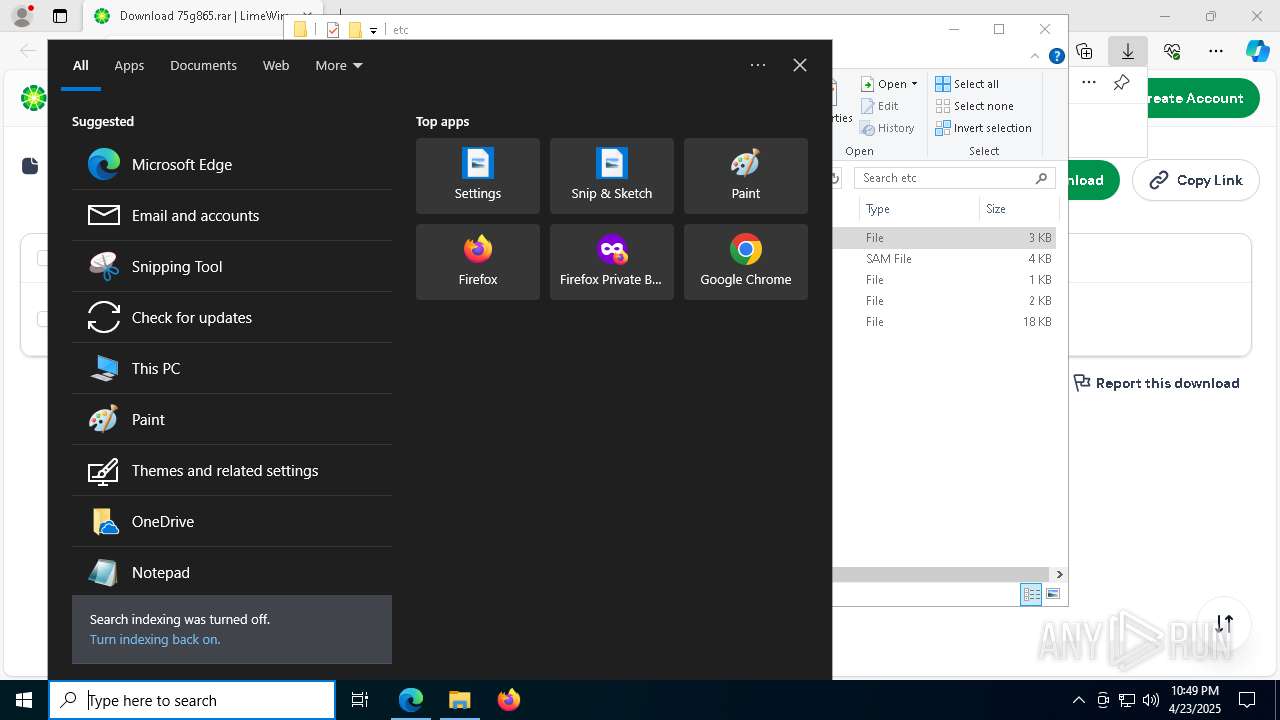1280x720 pixels.
Task: Open Explorer ribbon Help icon
Action: (x=1056, y=56)
